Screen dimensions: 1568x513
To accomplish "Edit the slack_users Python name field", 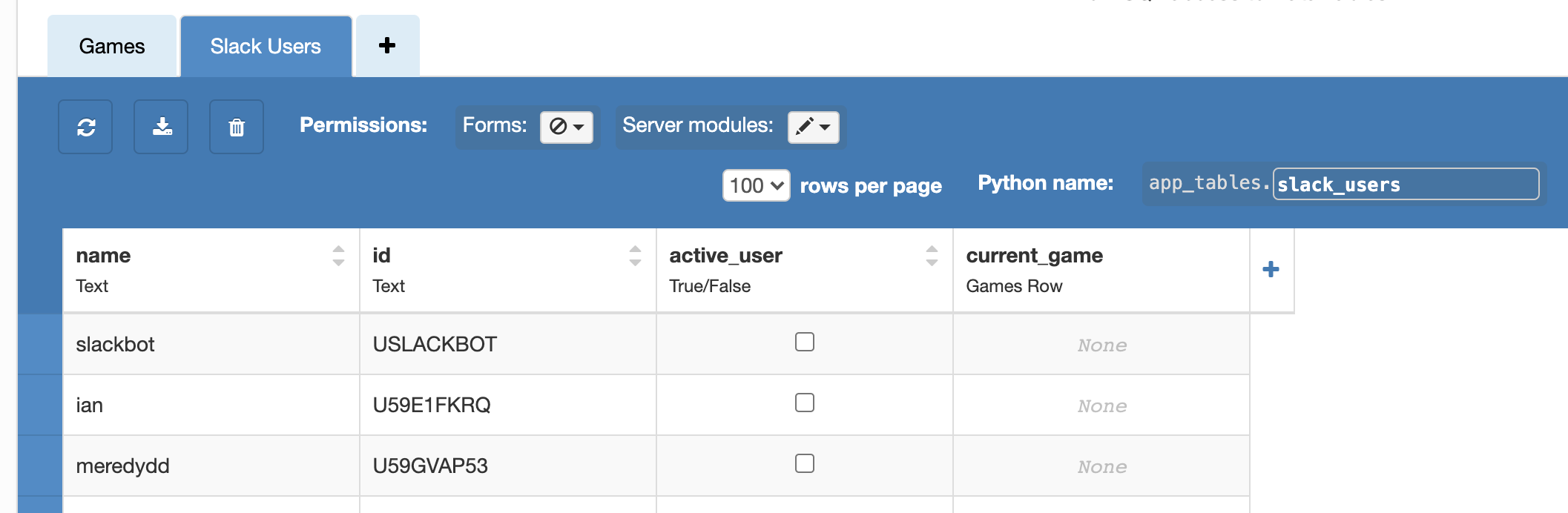I will pyautogui.click(x=1405, y=185).
